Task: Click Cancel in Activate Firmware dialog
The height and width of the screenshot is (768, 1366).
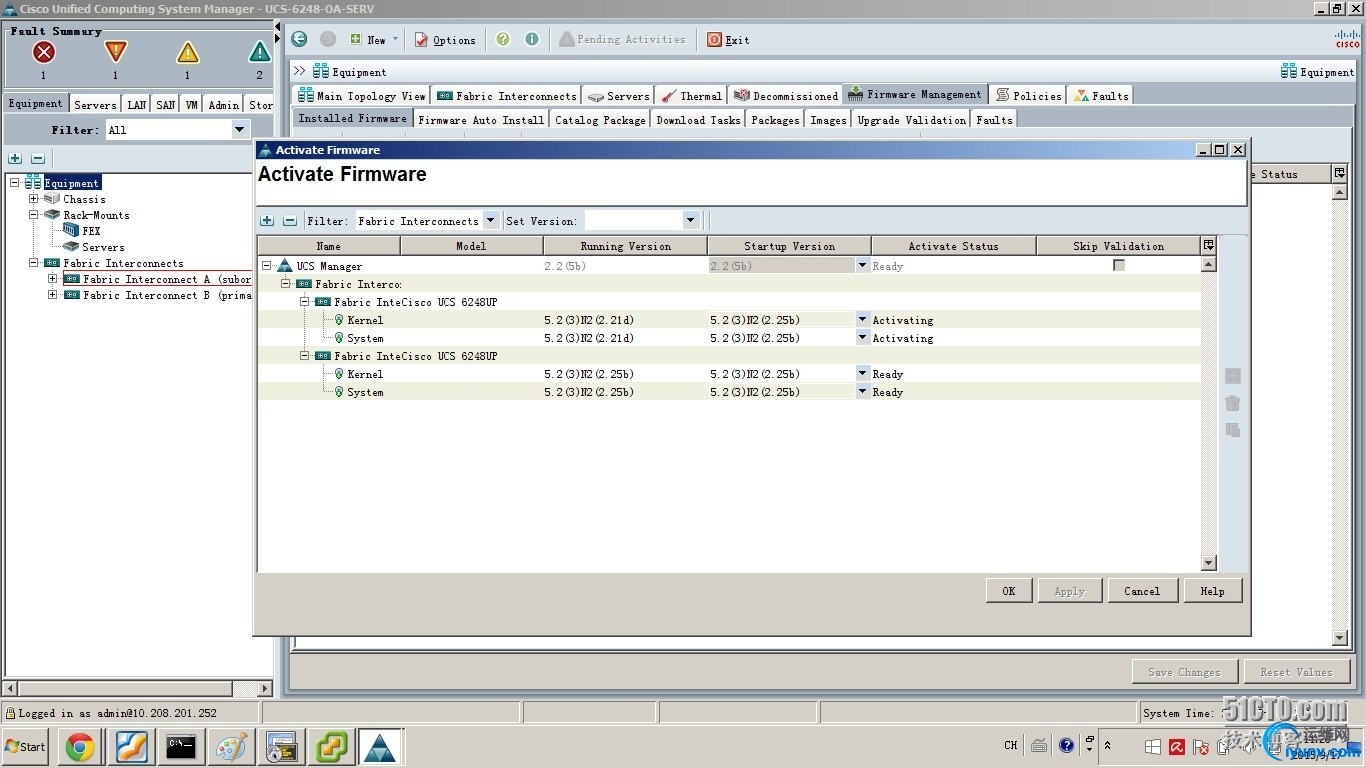Action: pyautogui.click(x=1142, y=591)
